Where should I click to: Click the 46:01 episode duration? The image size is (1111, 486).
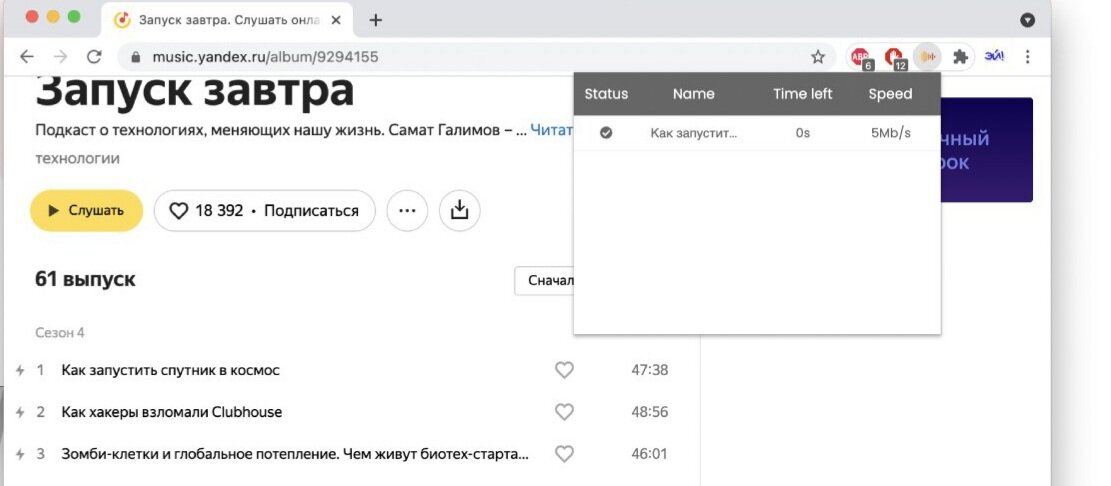click(x=649, y=453)
